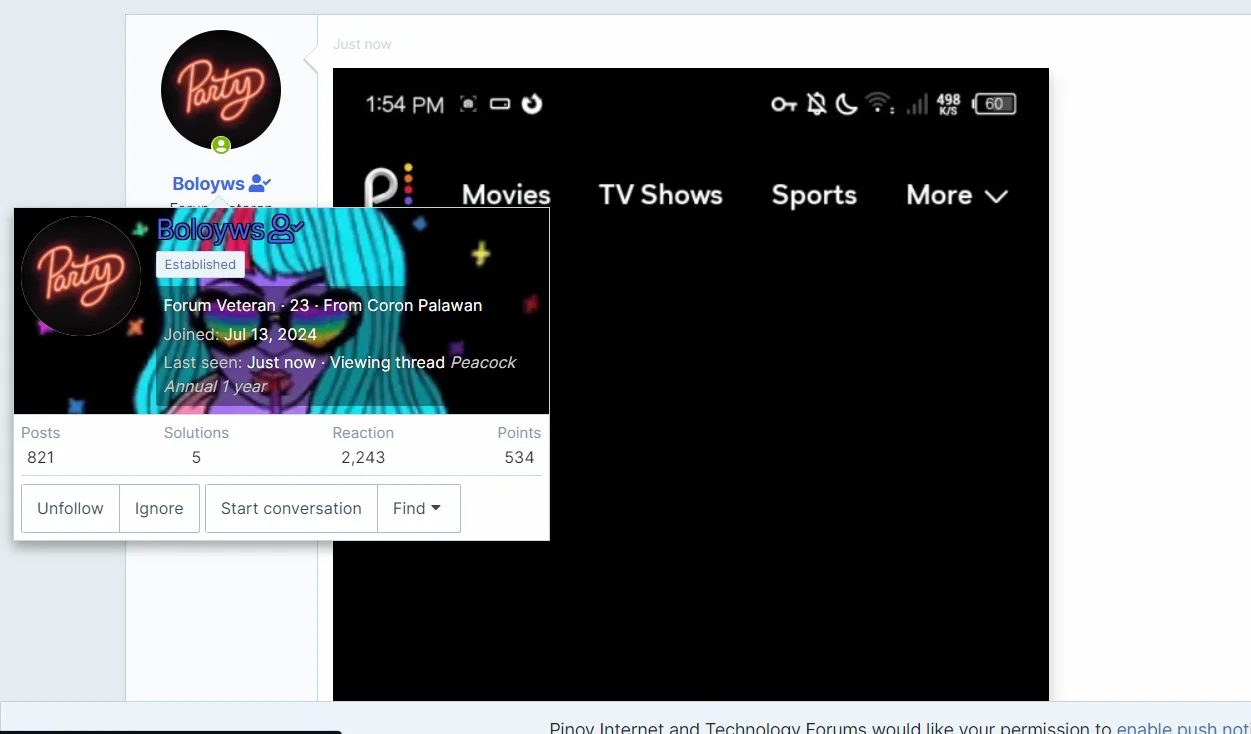The height and width of the screenshot is (734, 1251).
Task: Start conversation with Boloyws
Action: 291,508
